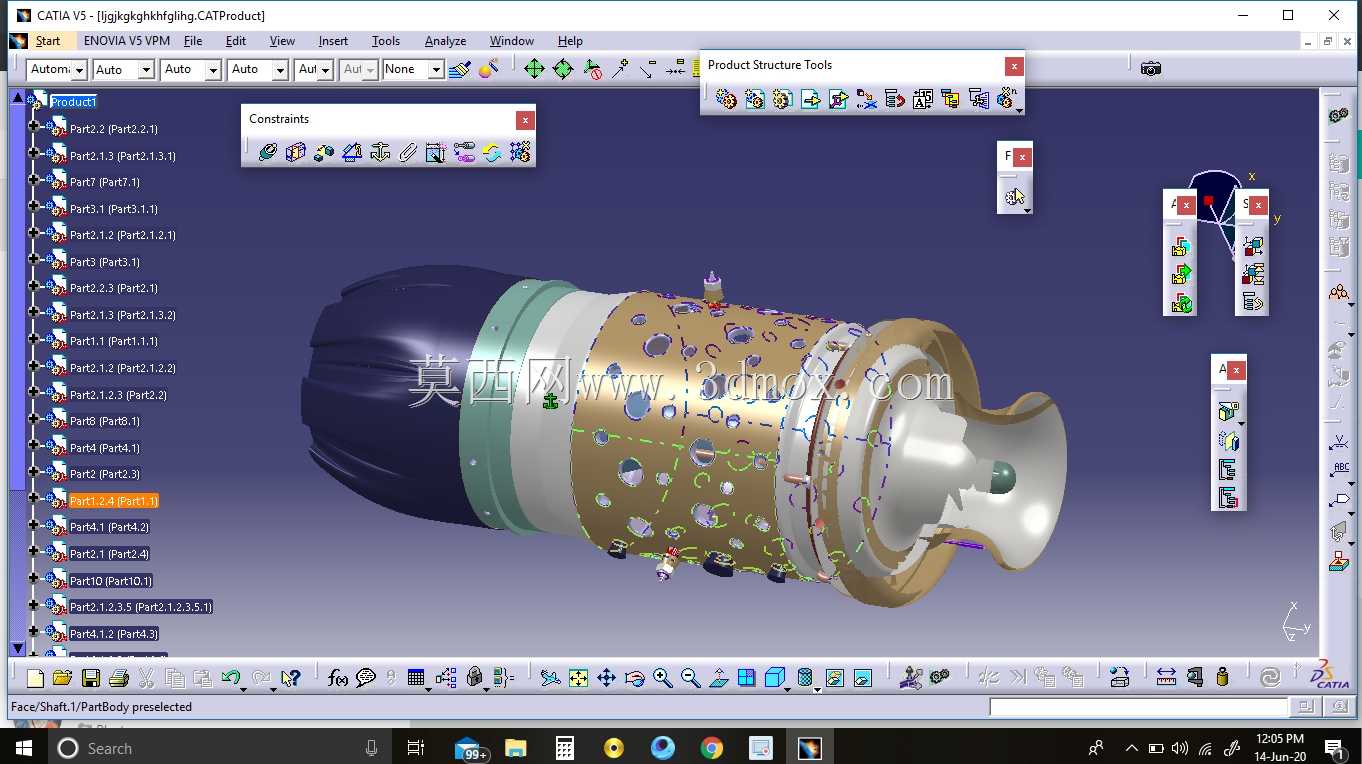Select the Coincidence Constraint tool
The image size is (1362, 764).
[x=267, y=152]
